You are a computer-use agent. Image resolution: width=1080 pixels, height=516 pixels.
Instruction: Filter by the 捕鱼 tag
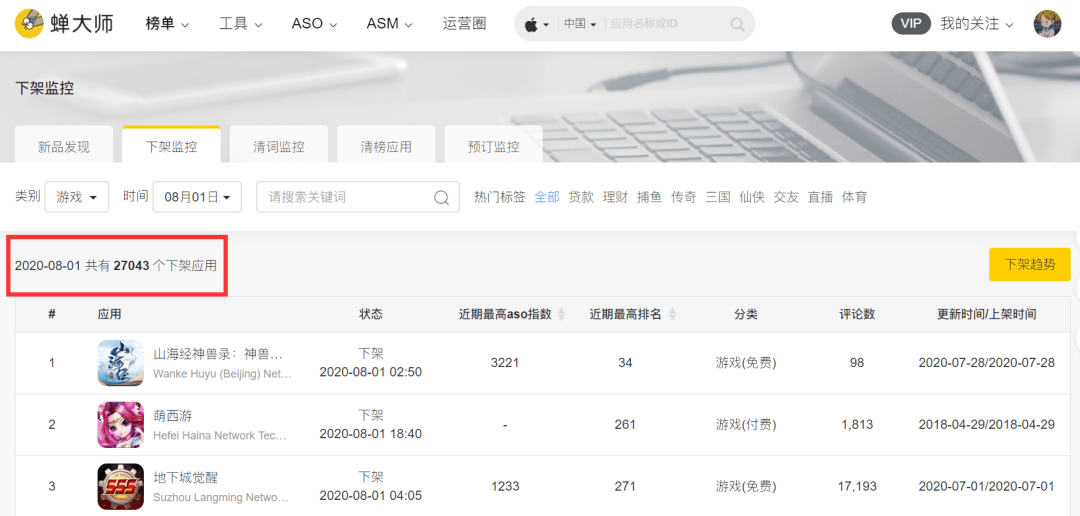[x=649, y=197]
